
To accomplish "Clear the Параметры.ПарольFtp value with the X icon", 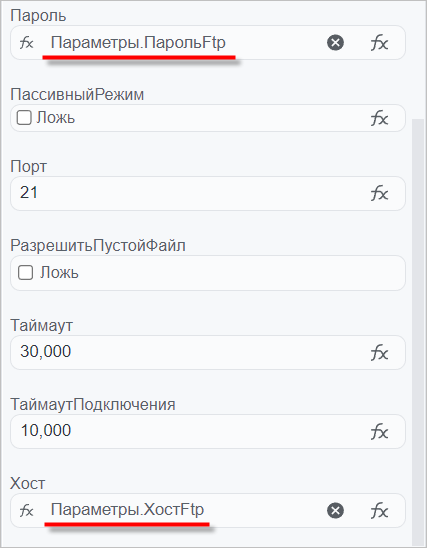I will click(335, 43).
